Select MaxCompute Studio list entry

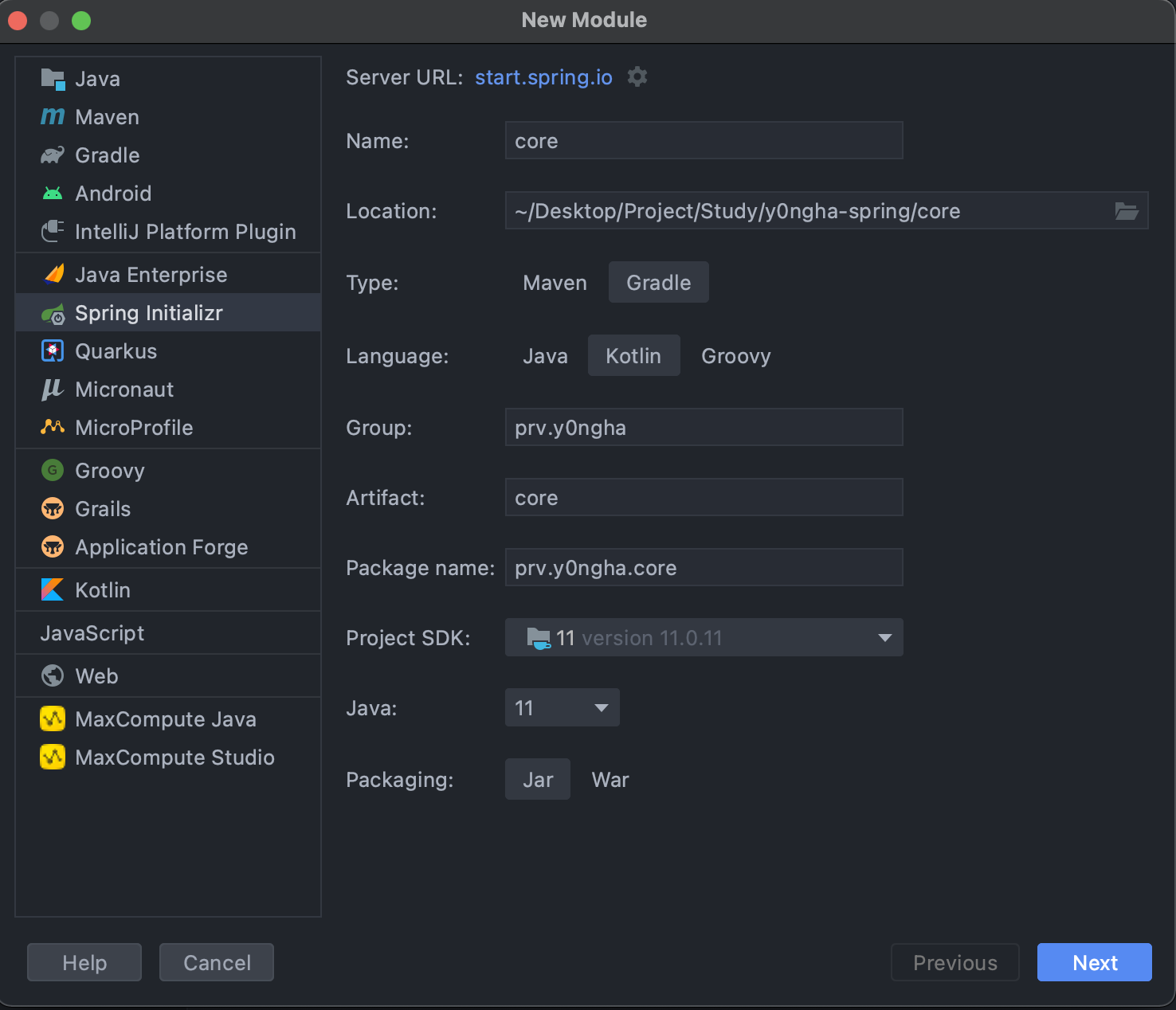point(168,757)
